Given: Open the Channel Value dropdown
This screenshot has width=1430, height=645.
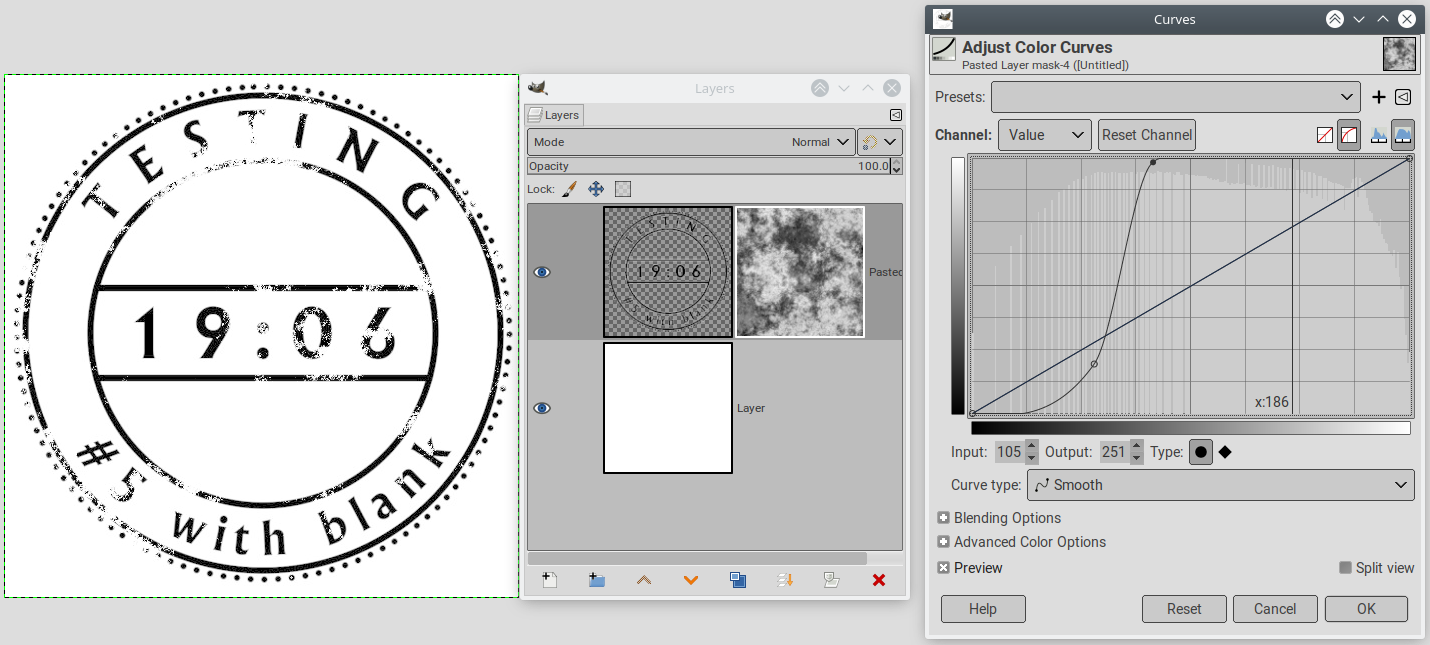Looking at the screenshot, I should click(x=1044, y=135).
